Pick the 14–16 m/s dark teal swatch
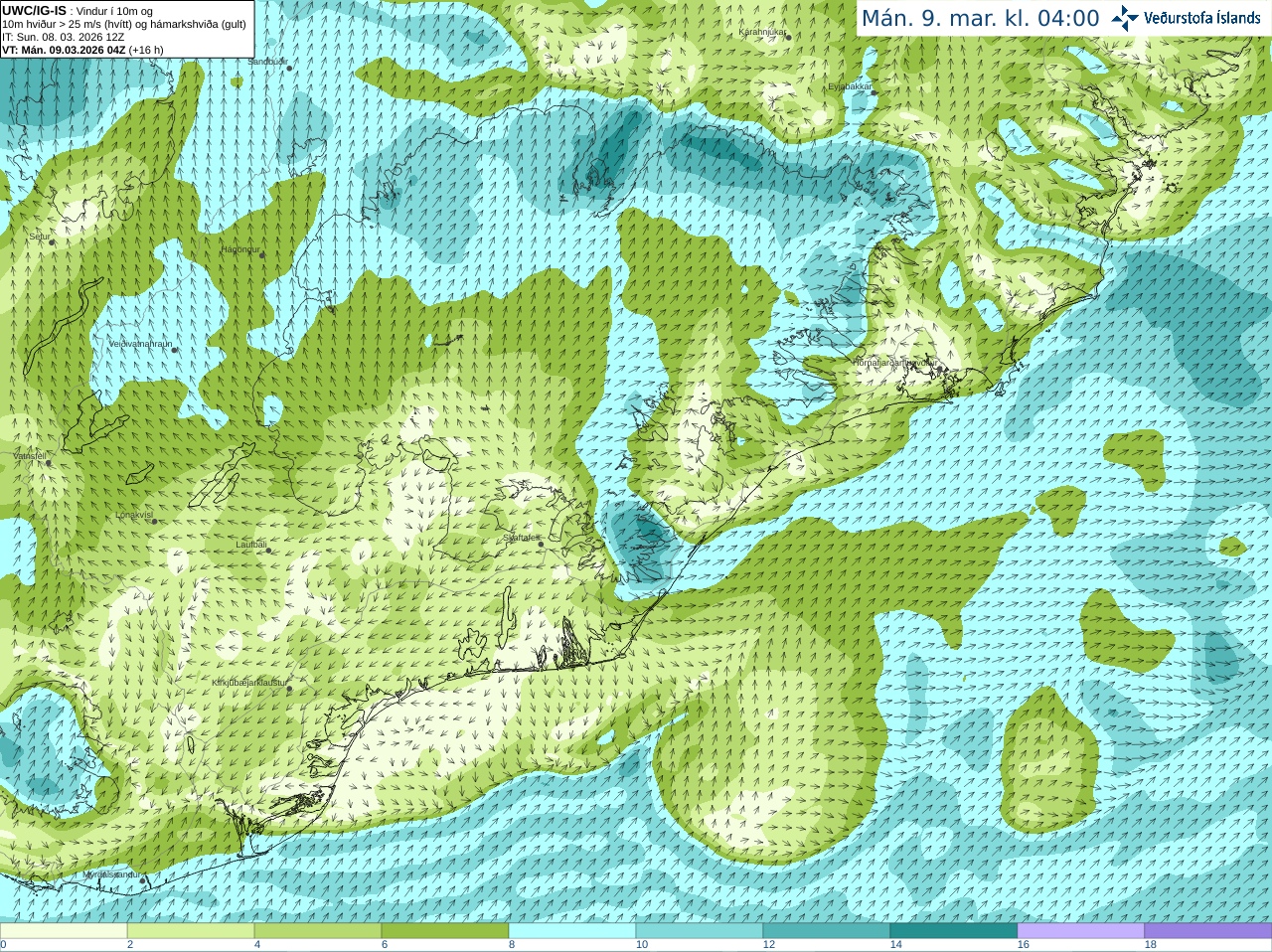The height and width of the screenshot is (952, 1272). pos(954,931)
